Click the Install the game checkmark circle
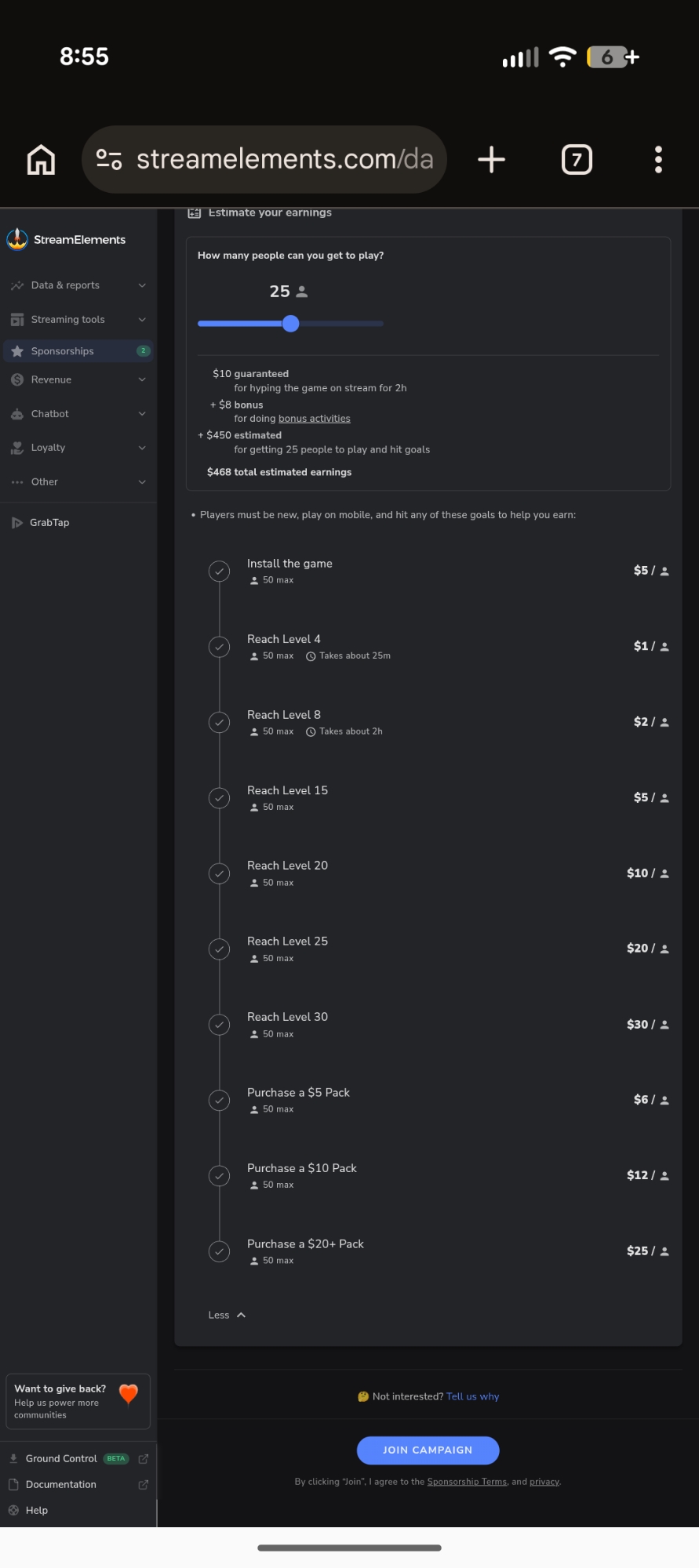The height and width of the screenshot is (1568, 699). [220, 572]
